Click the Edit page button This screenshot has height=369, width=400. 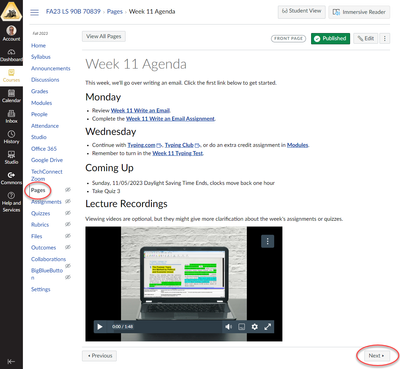coord(366,39)
